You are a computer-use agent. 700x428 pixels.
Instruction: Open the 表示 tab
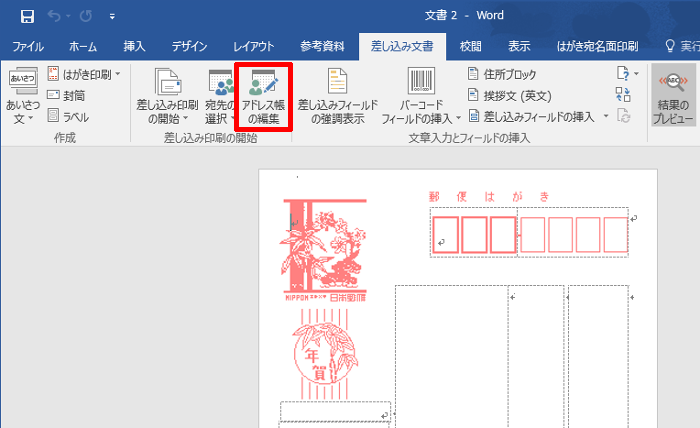(519, 46)
